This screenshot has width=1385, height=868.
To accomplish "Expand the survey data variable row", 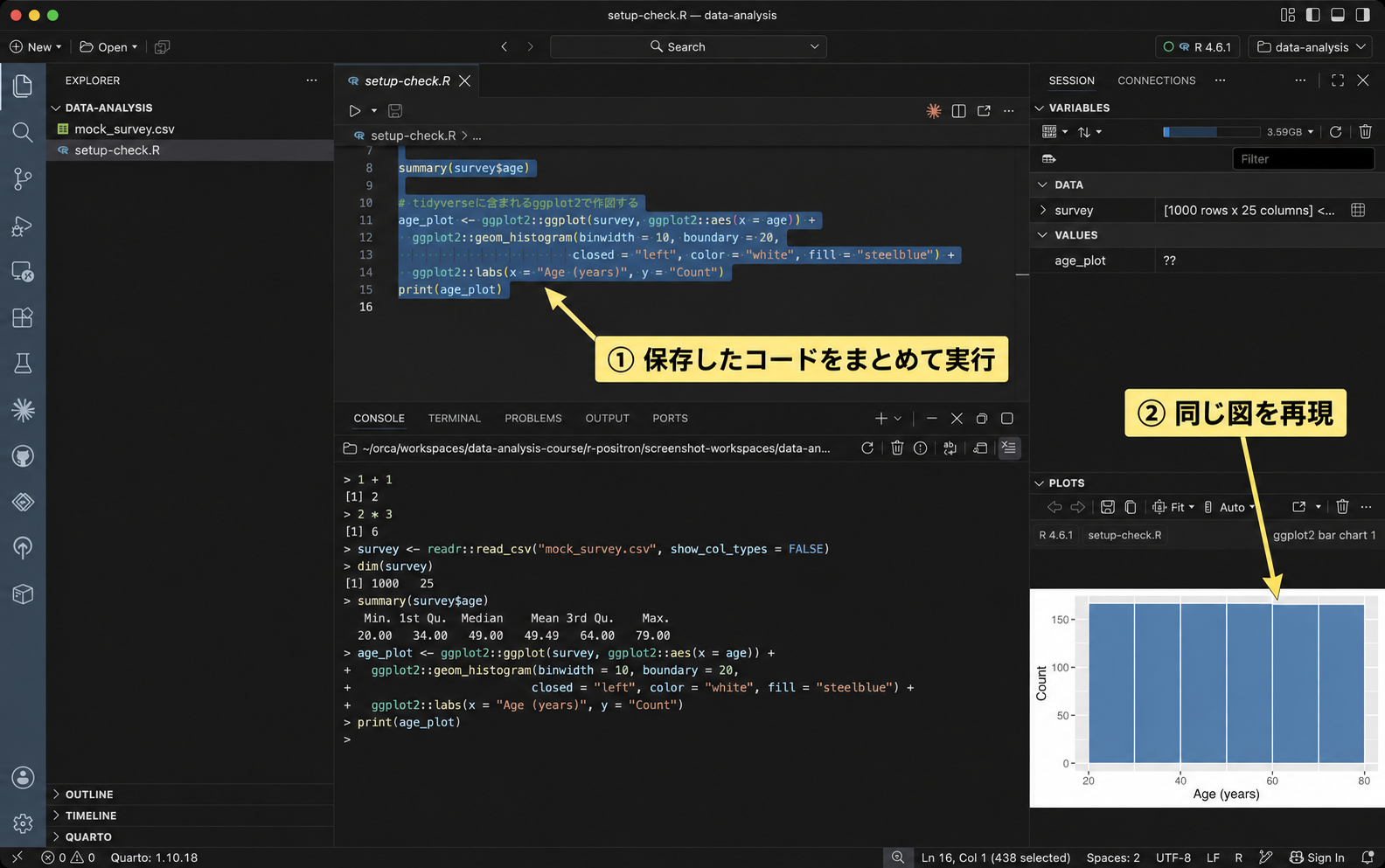I will 1042,210.
